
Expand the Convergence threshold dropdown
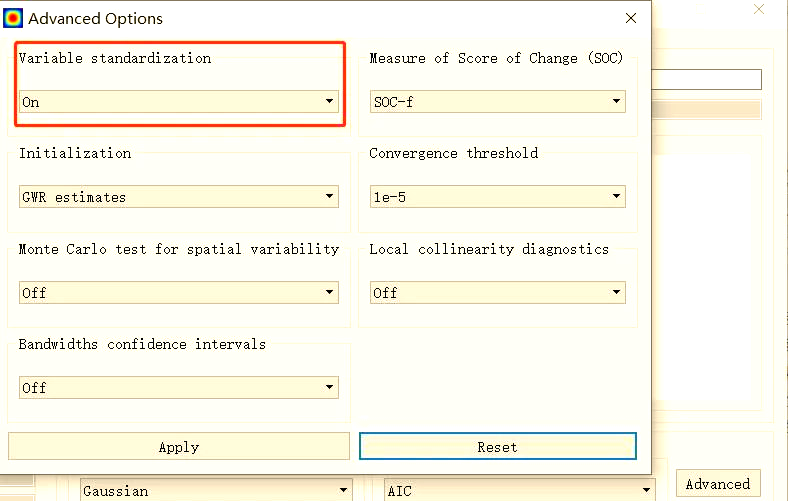click(x=498, y=197)
